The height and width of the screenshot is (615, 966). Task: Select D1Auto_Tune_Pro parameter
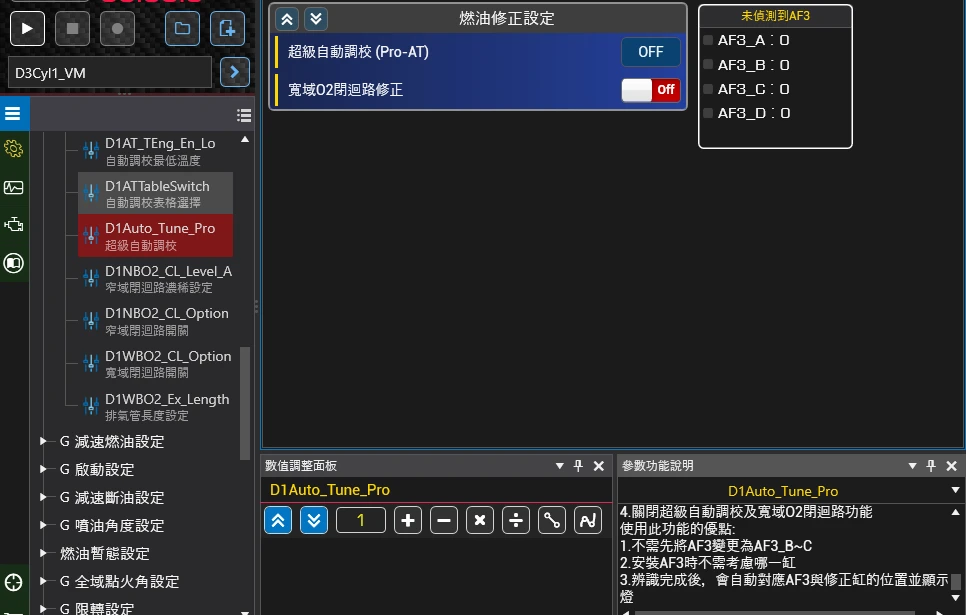click(156, 236)
